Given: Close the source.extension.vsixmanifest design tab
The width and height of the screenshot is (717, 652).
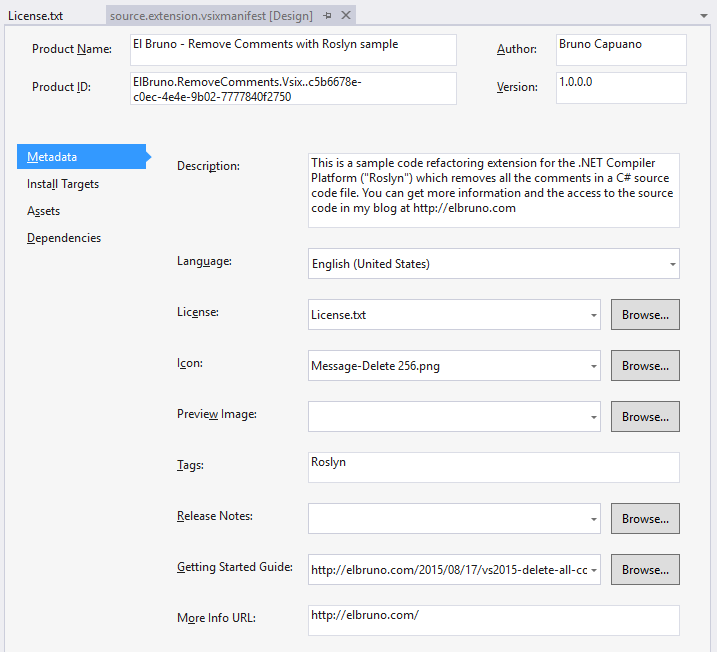Looking at the screenshot, I should click(345, 16).
